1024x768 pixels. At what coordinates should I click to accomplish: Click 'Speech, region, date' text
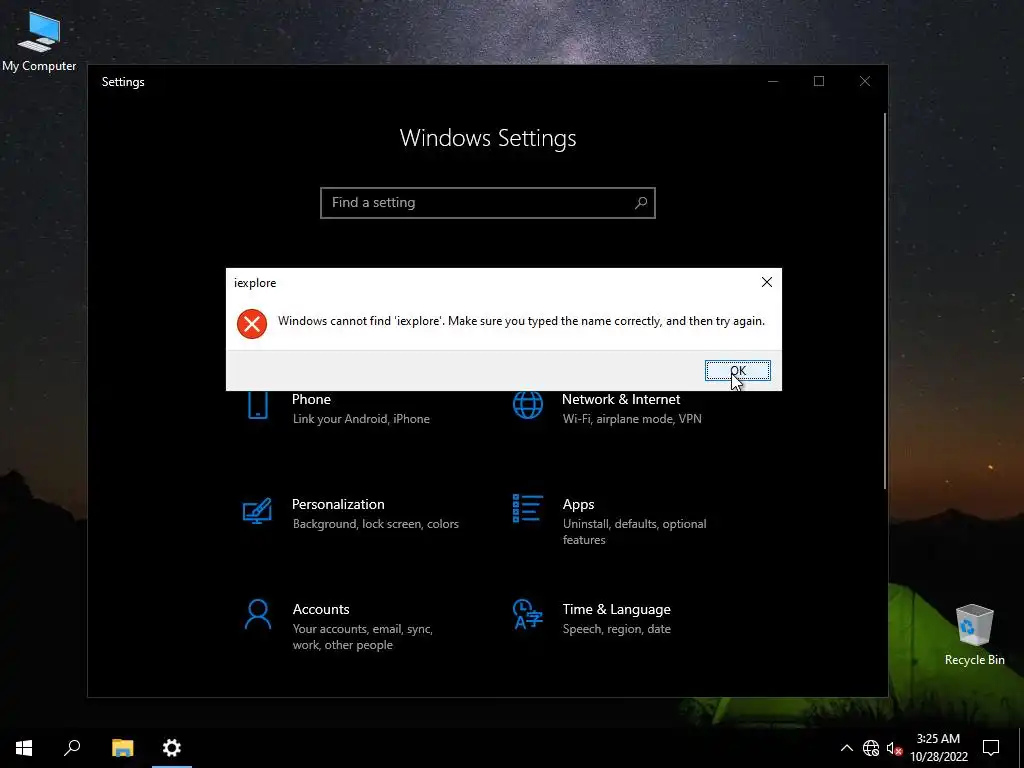click(x=616, y=629)
